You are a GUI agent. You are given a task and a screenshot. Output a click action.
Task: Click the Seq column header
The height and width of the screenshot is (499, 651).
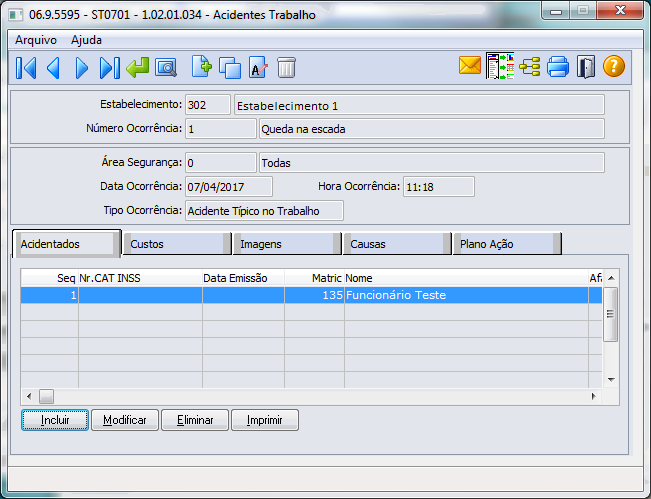49,278
